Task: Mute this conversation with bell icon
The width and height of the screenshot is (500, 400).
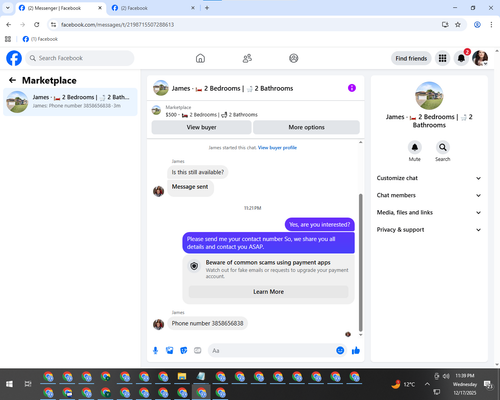Action: [x=415, y=147]
